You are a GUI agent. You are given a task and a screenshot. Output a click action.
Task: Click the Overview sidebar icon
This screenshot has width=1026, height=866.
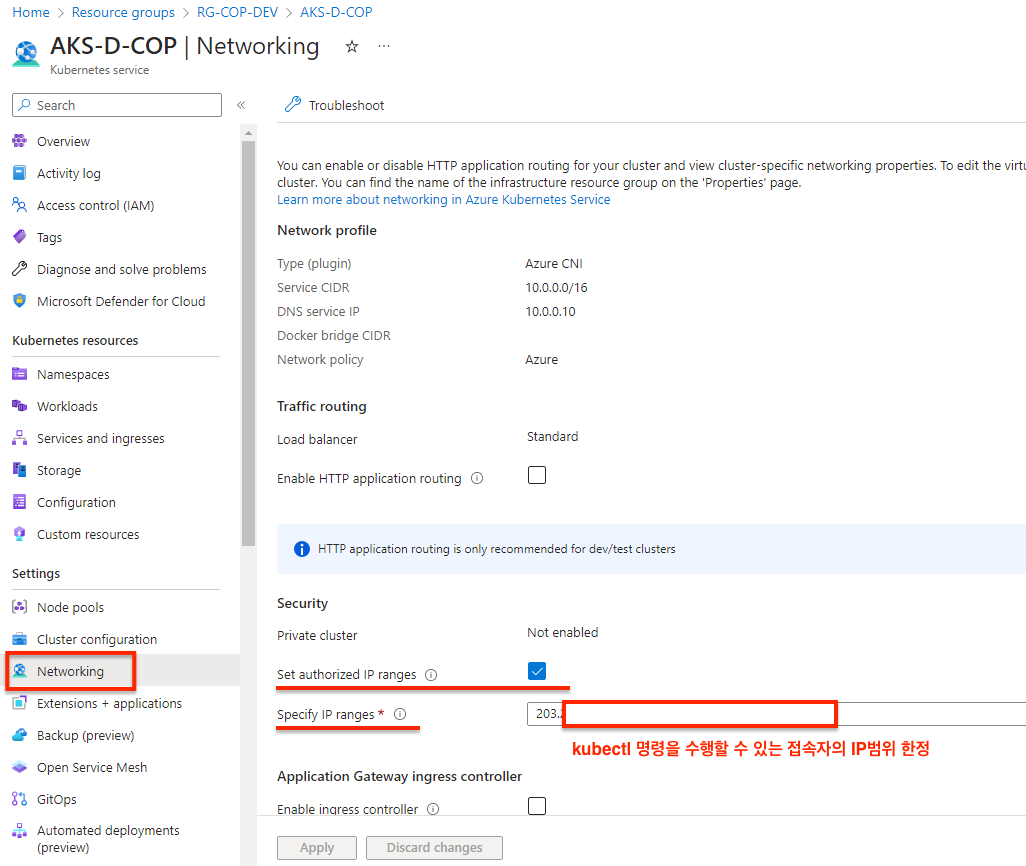pyautogui.click(x=20, y=141)
